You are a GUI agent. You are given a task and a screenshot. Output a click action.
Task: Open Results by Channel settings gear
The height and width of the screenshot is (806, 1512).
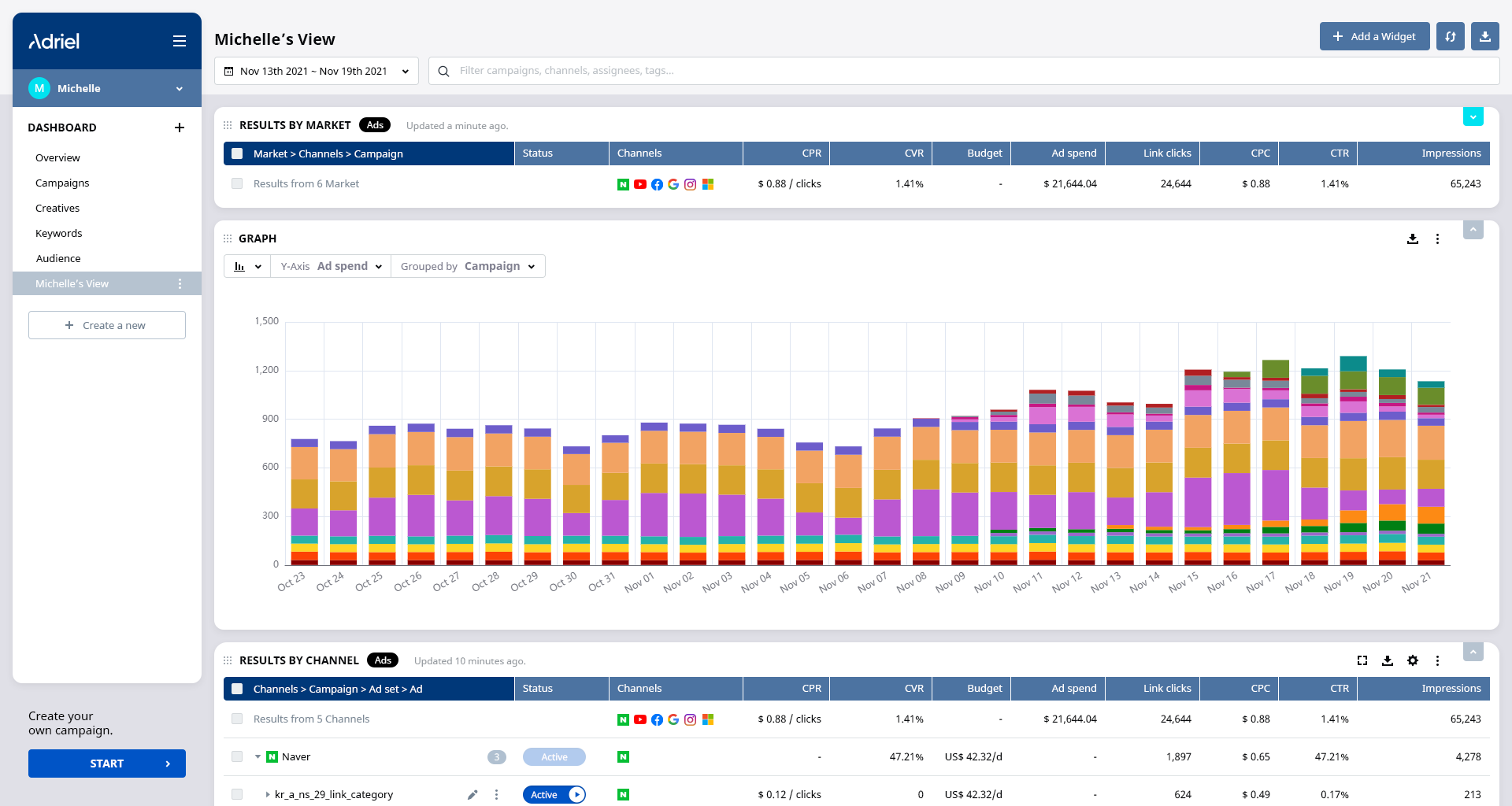[x=1413, y=660]
